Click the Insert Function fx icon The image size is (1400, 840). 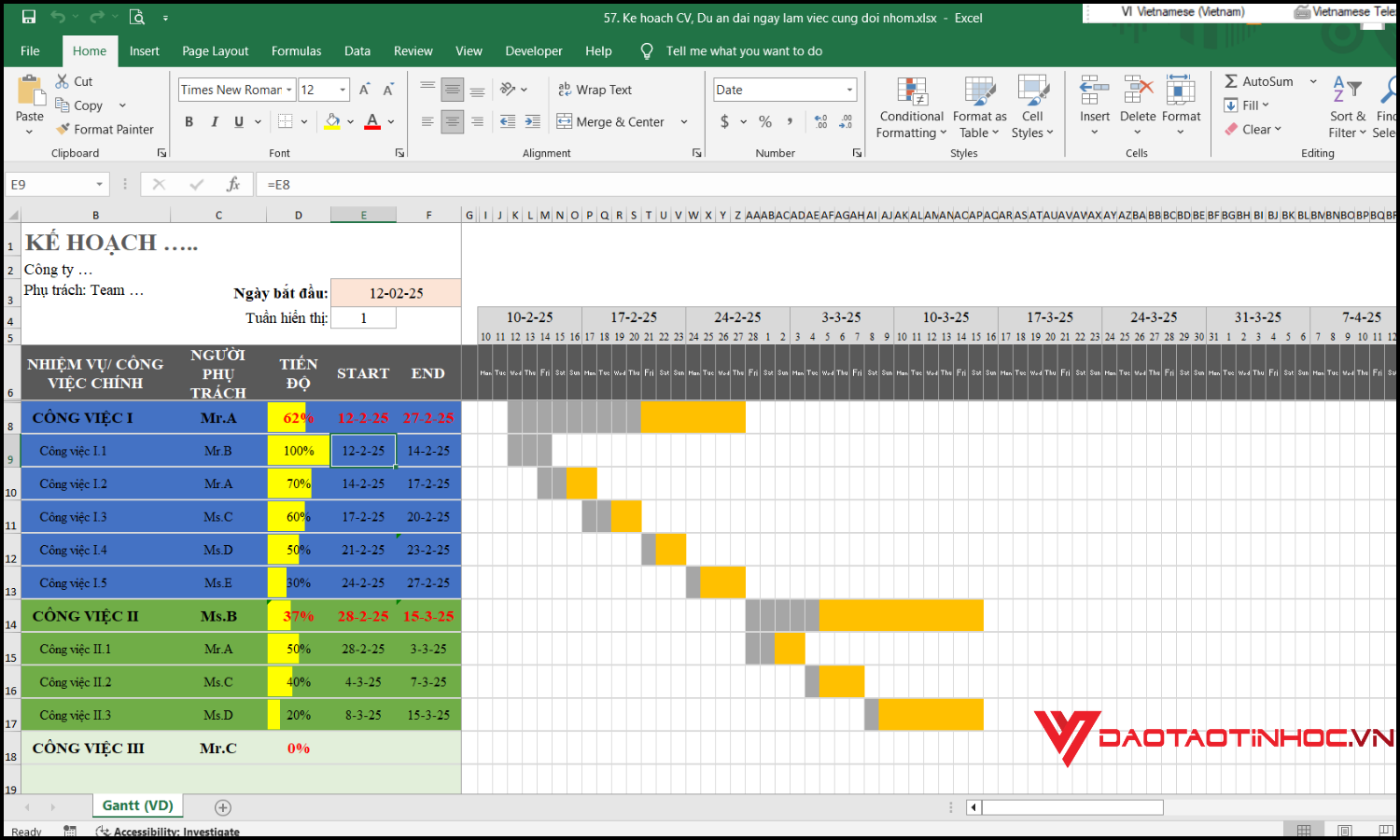tap(233, 185)
